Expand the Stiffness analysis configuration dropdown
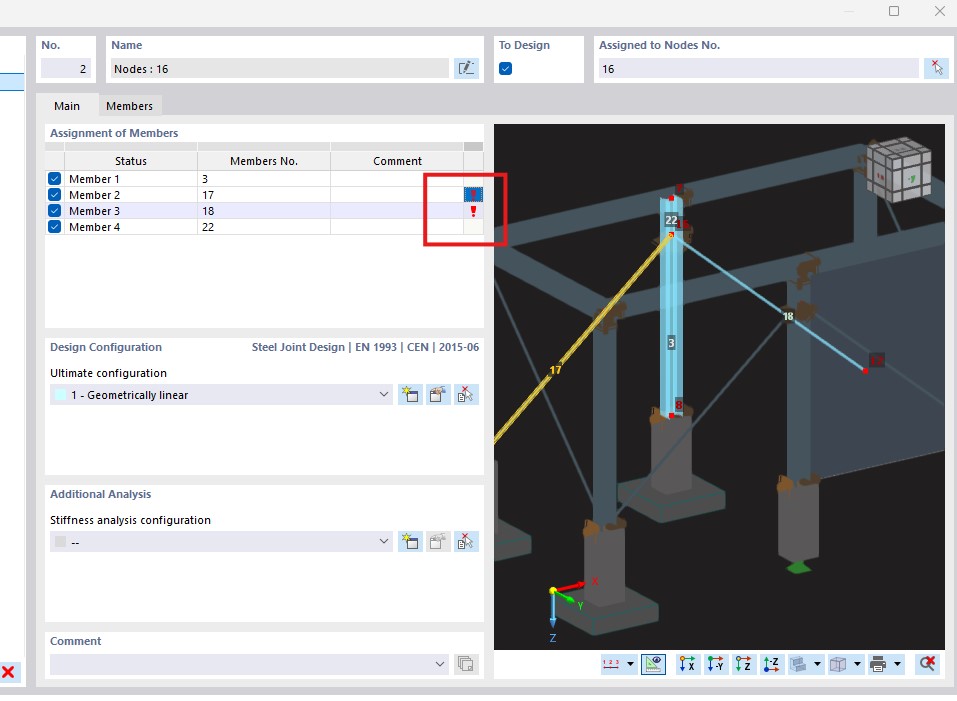 385,542
